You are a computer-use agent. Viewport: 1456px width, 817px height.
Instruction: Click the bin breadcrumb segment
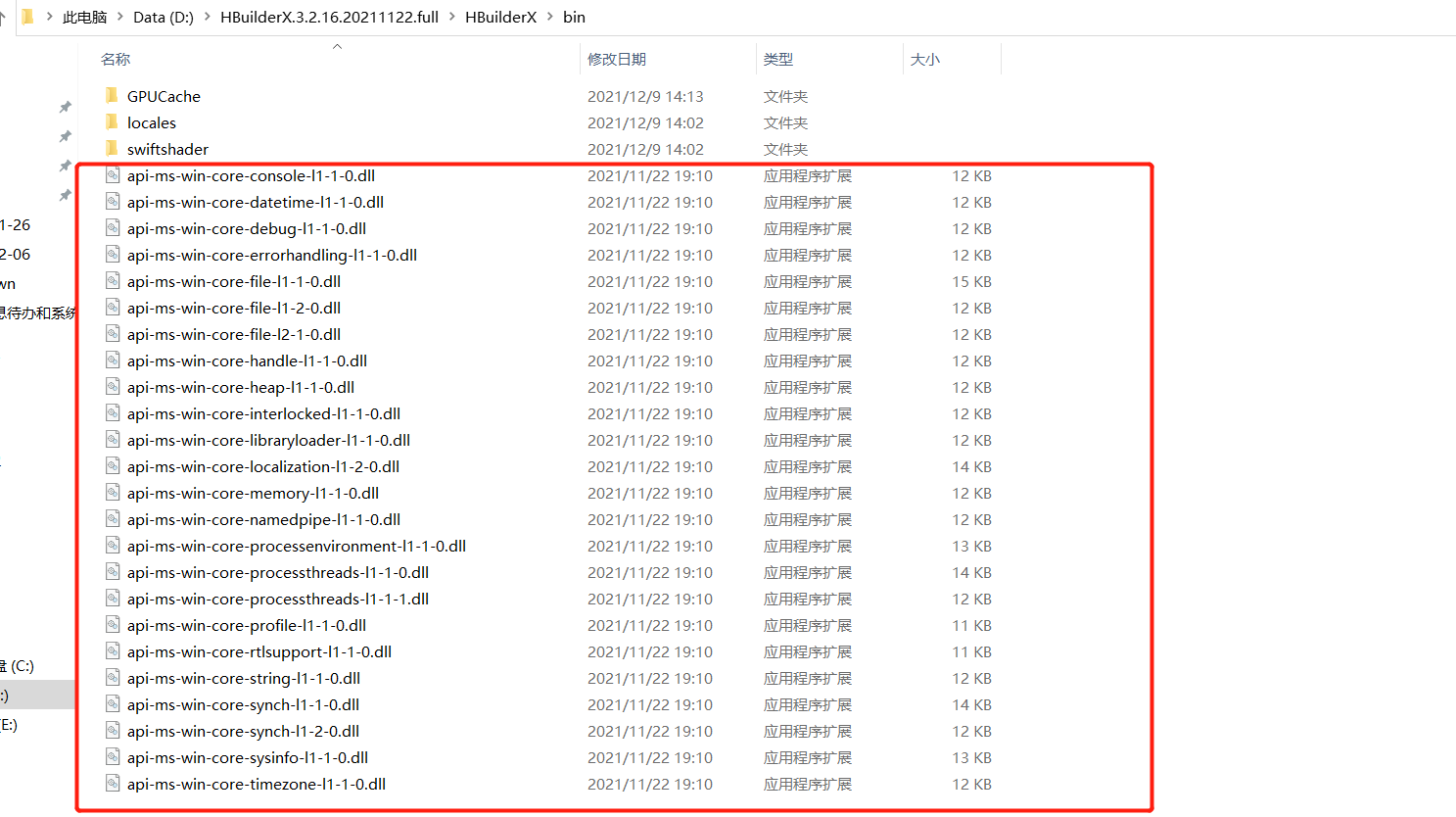[x=574, y=17]
